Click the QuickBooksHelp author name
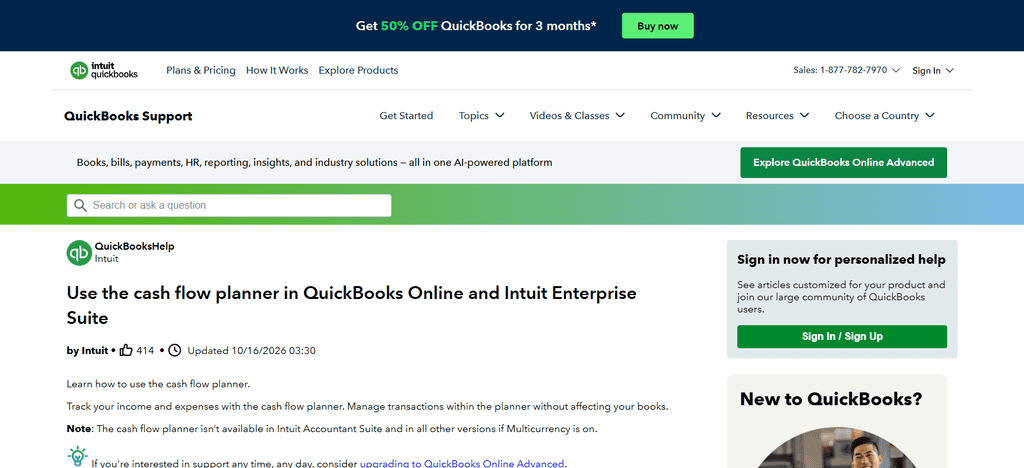1024x468 pixels. pyautogui.click(x=135, y=246)
